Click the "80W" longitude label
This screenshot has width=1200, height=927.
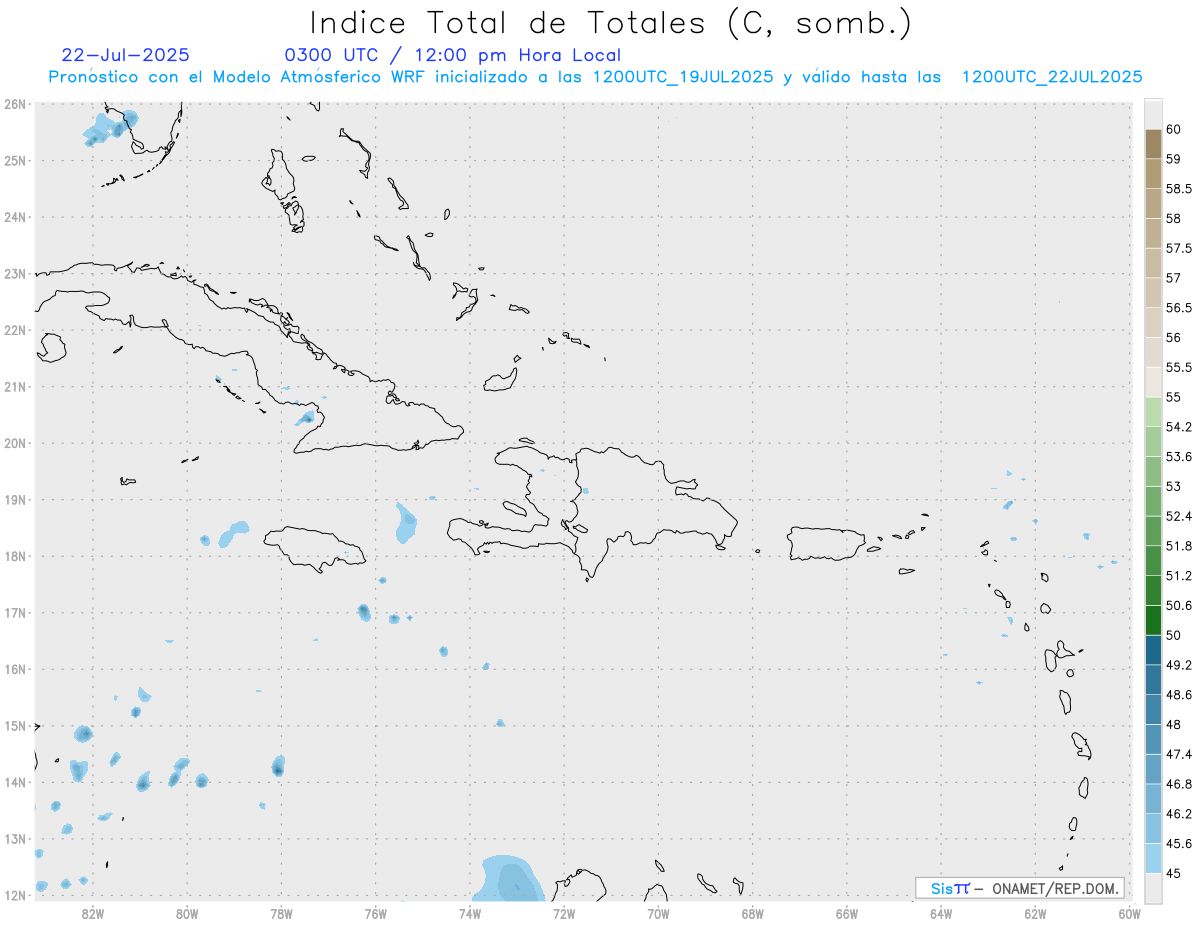click(186, 913)
